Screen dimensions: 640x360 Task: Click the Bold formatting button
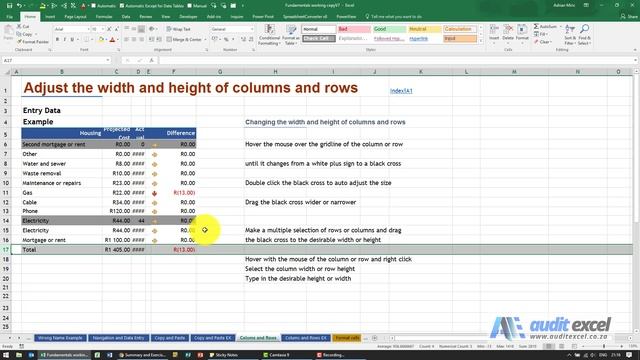[57, 40]
